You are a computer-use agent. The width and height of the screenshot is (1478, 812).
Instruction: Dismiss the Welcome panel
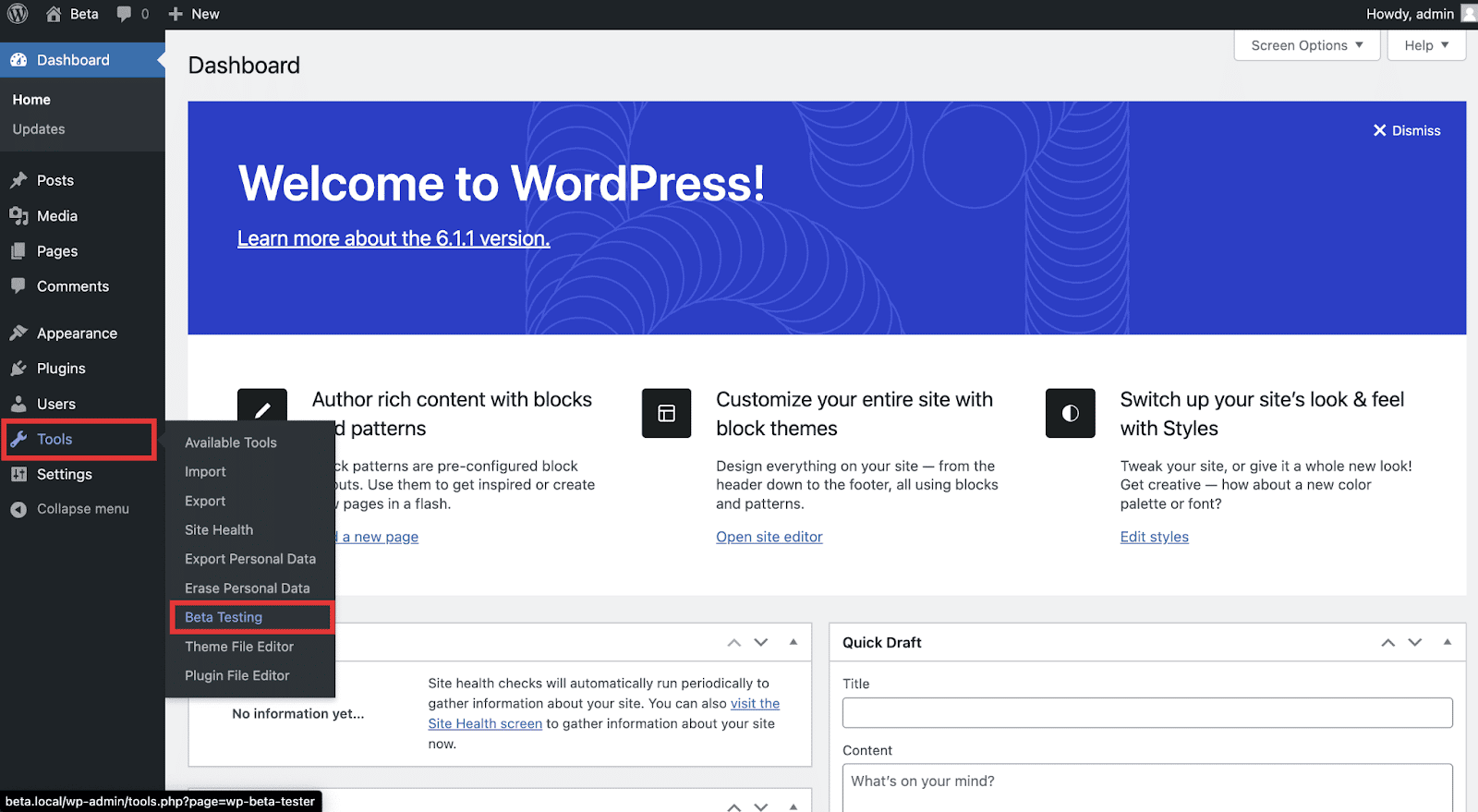click(1406, 130)
